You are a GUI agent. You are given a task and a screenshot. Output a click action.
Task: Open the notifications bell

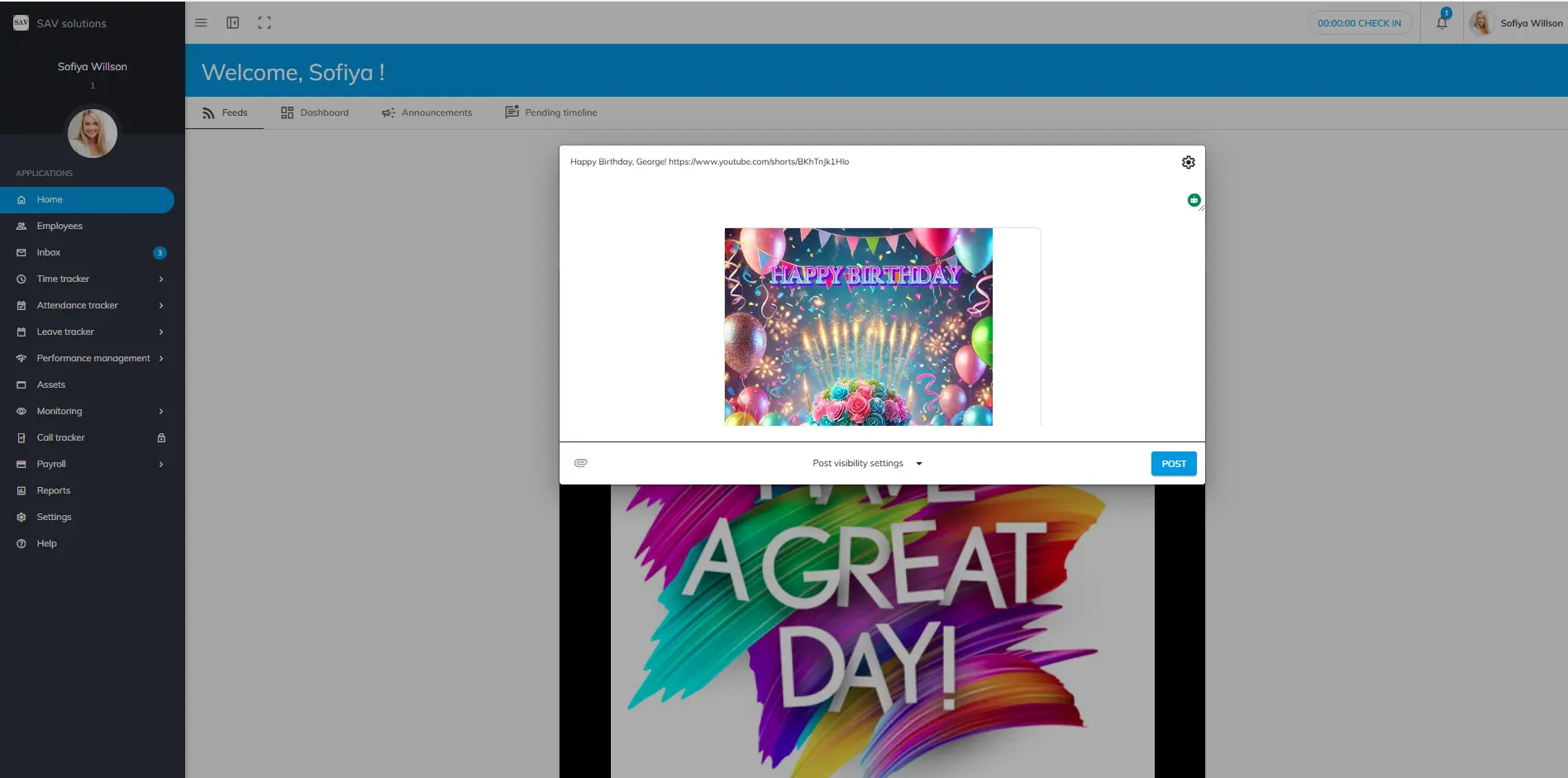tap(1442, 23)
